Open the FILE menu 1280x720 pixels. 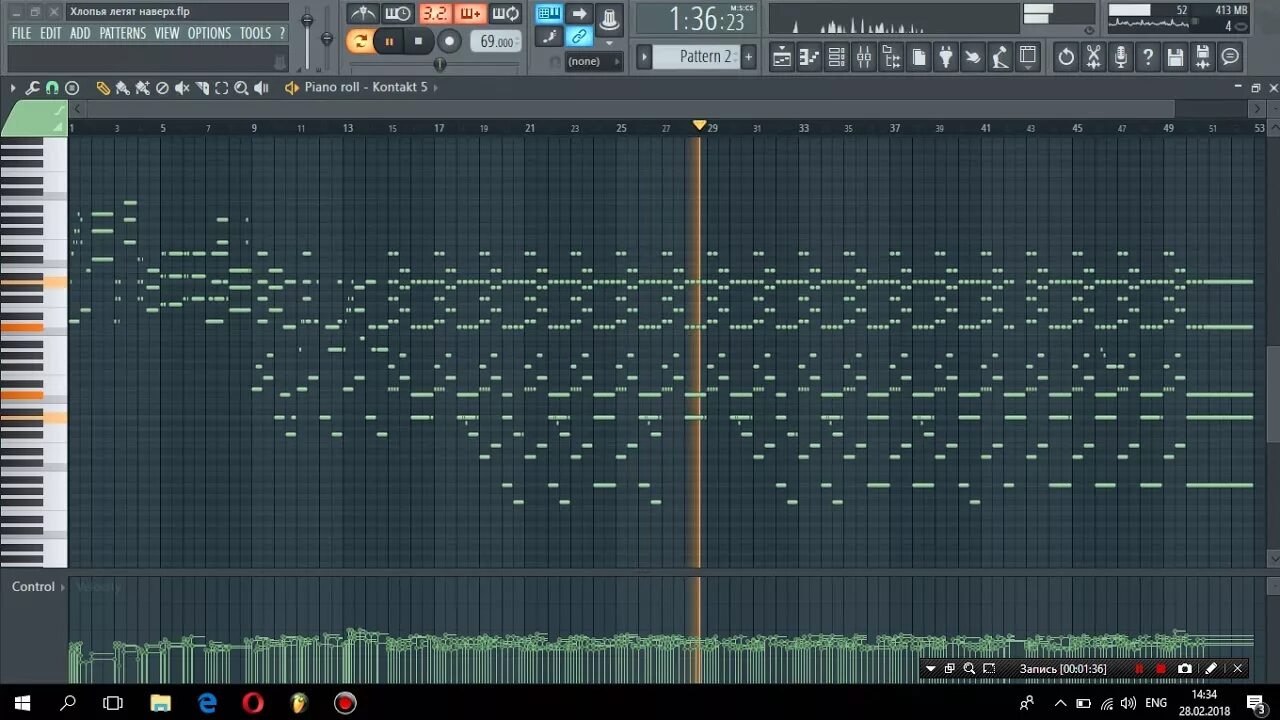tap(21, 33)
